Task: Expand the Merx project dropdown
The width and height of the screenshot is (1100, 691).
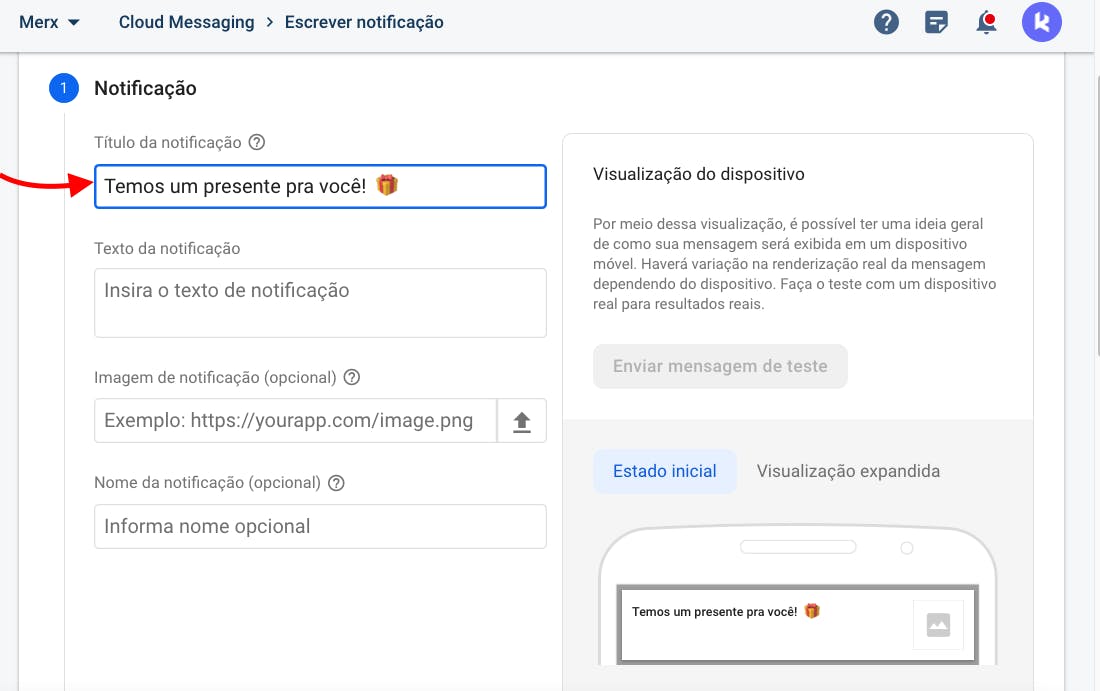Action: point(49,22)
